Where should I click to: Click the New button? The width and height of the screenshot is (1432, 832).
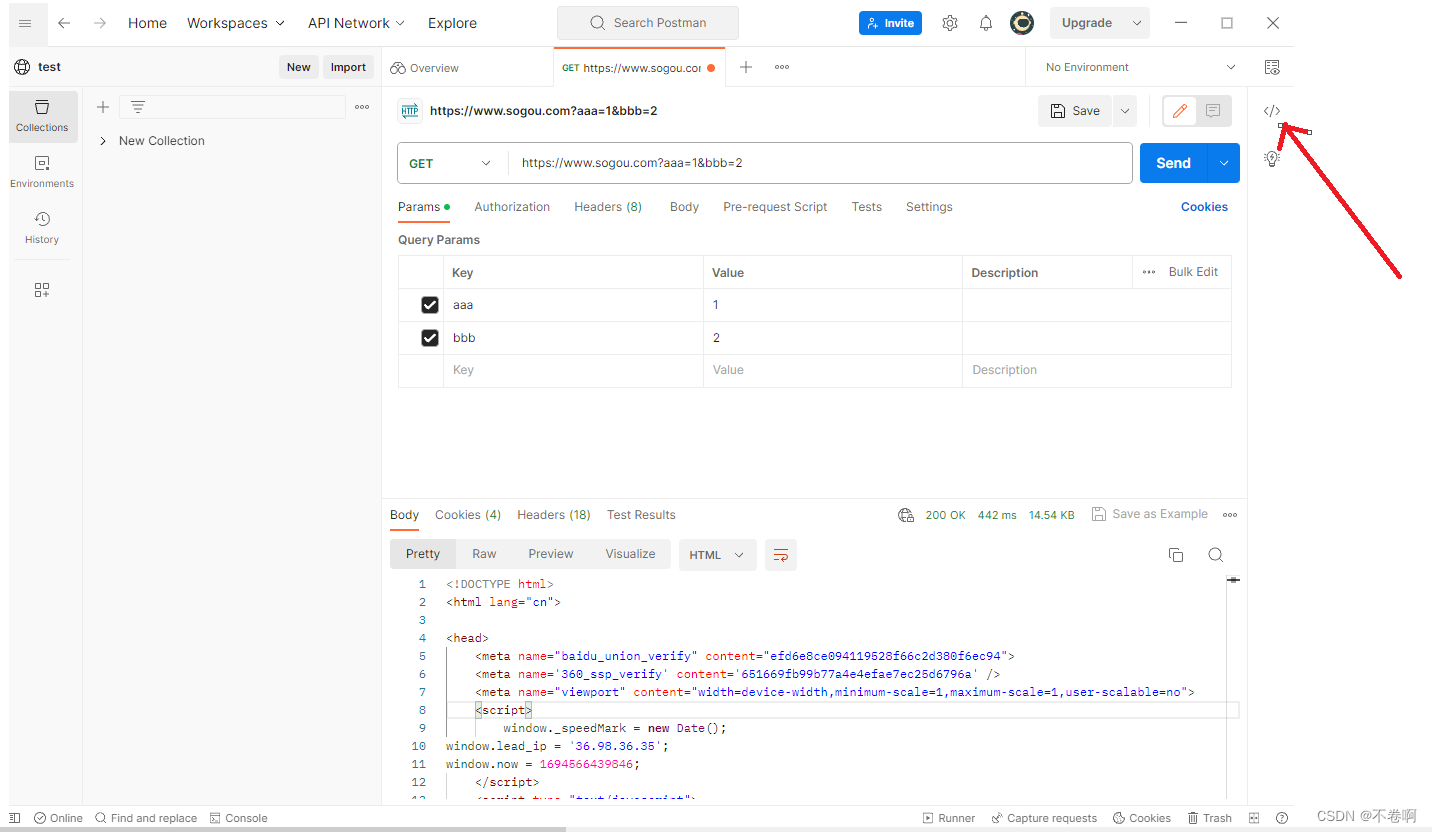point(299,67)
